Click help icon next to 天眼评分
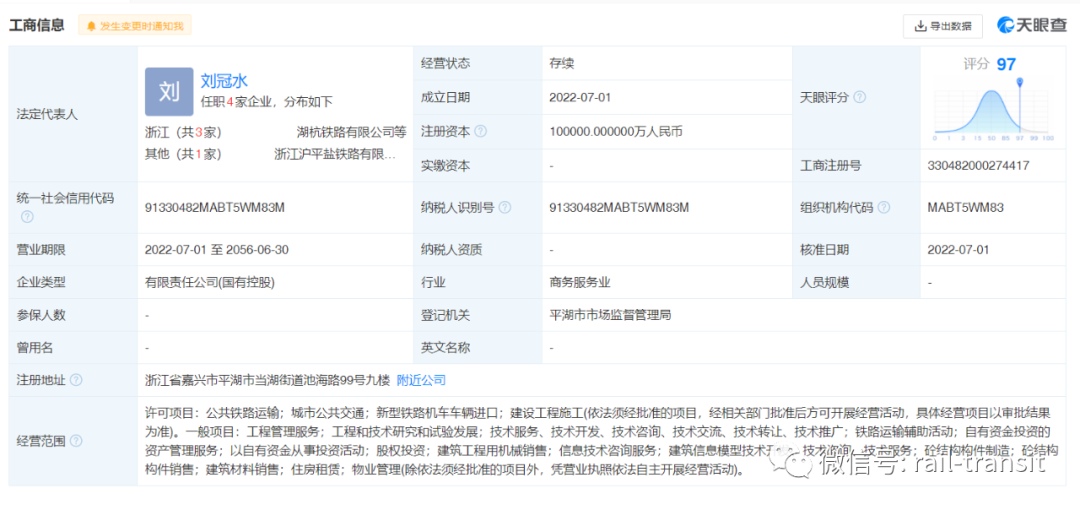The height and width of the screenshot is (510, 1080). point(860,97)
